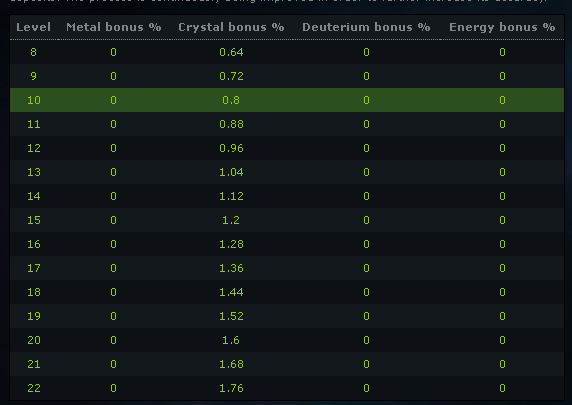Select the level 12 cell
The image size is (572, 405).
tap(34, 148)
